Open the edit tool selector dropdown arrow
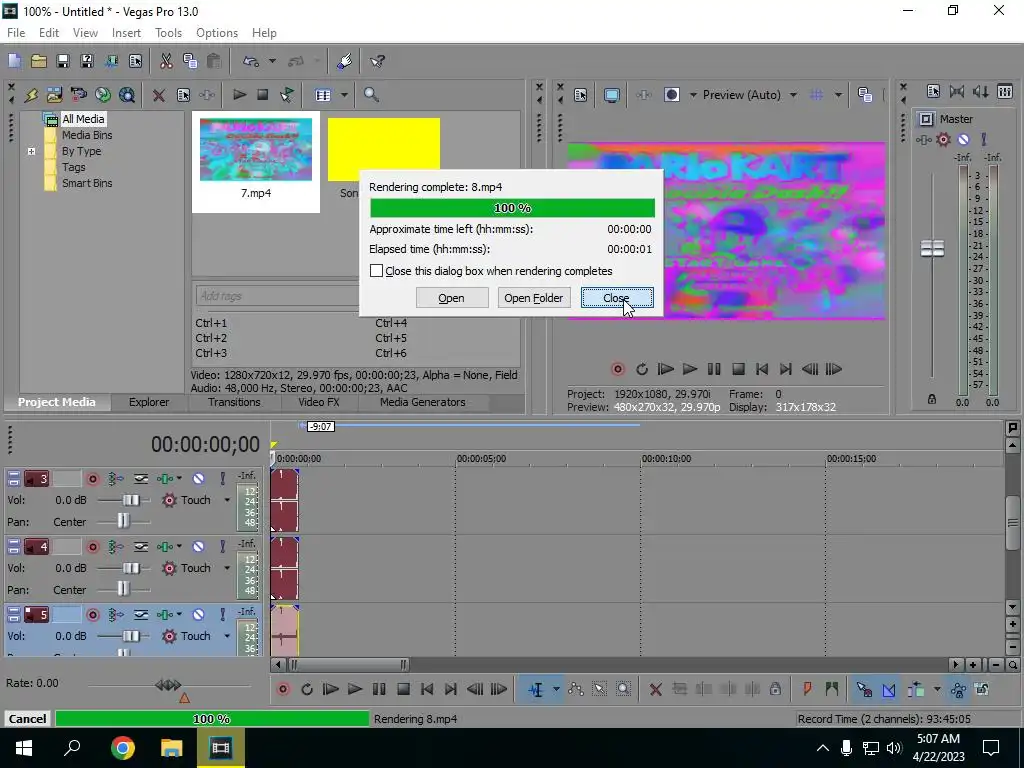This screenshot has width=1024, height=768. pyautogui.click(x=556, y=690)
